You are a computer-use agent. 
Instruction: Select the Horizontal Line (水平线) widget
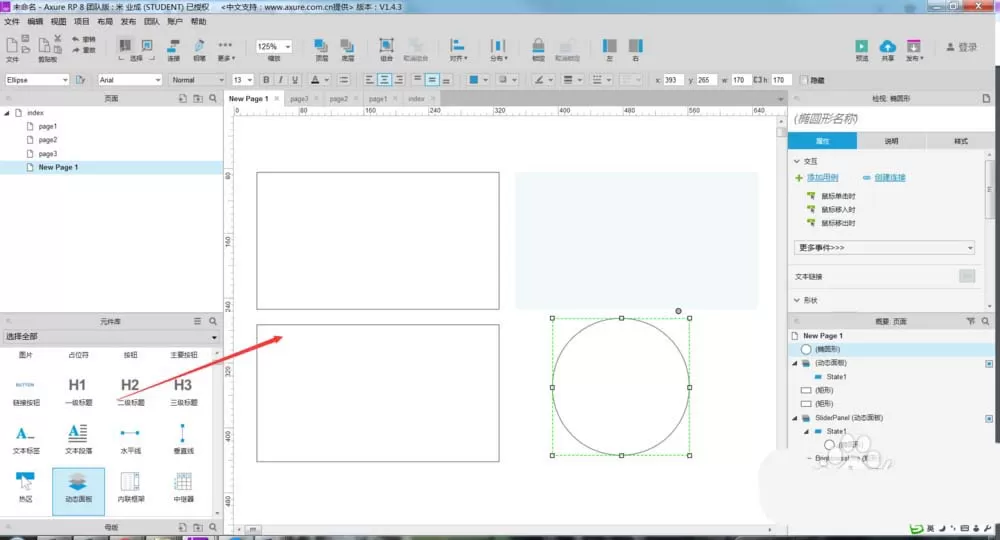tap(130, 433)
